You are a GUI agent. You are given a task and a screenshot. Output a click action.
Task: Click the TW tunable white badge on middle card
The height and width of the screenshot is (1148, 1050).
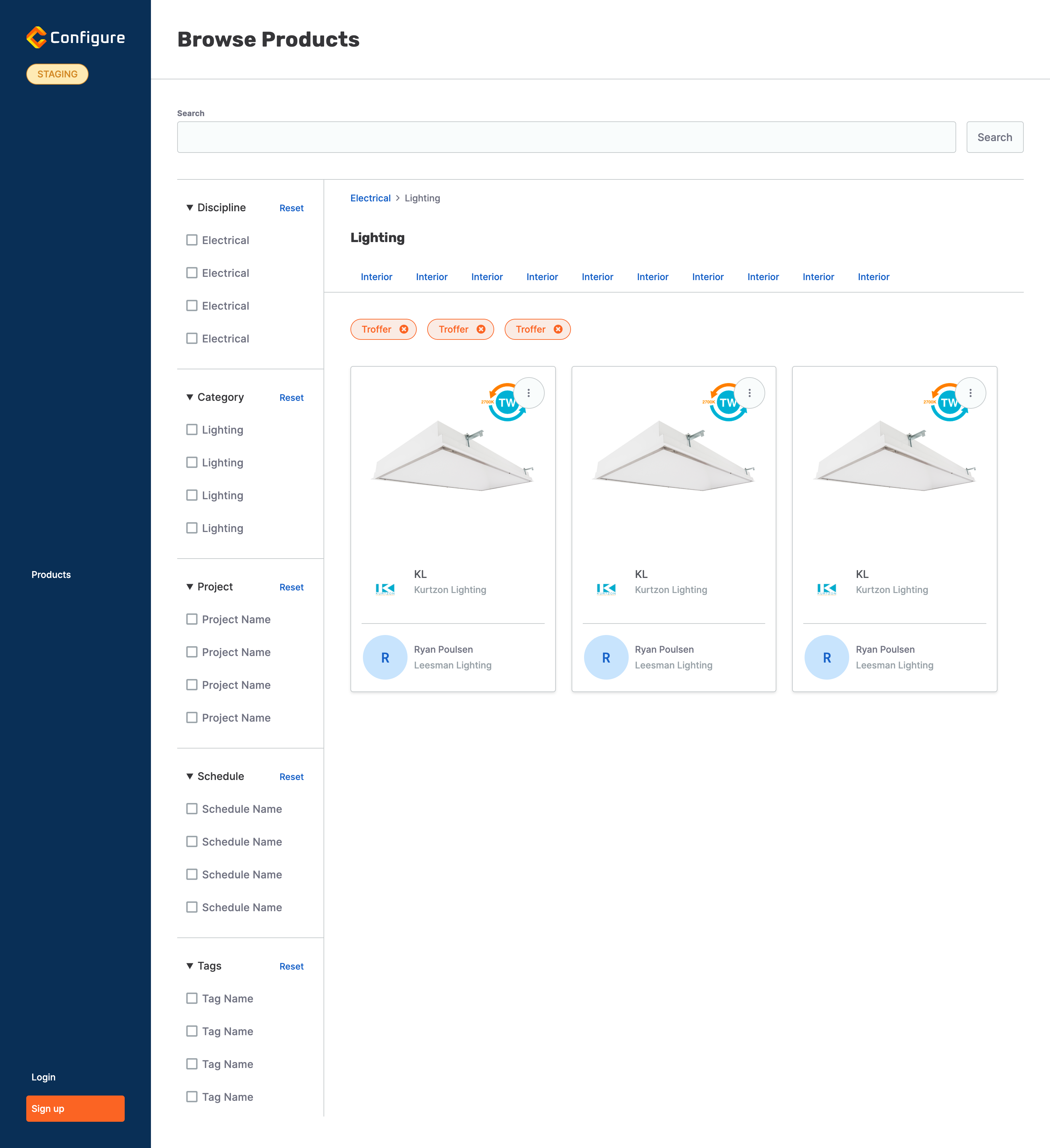click(725, 402)
